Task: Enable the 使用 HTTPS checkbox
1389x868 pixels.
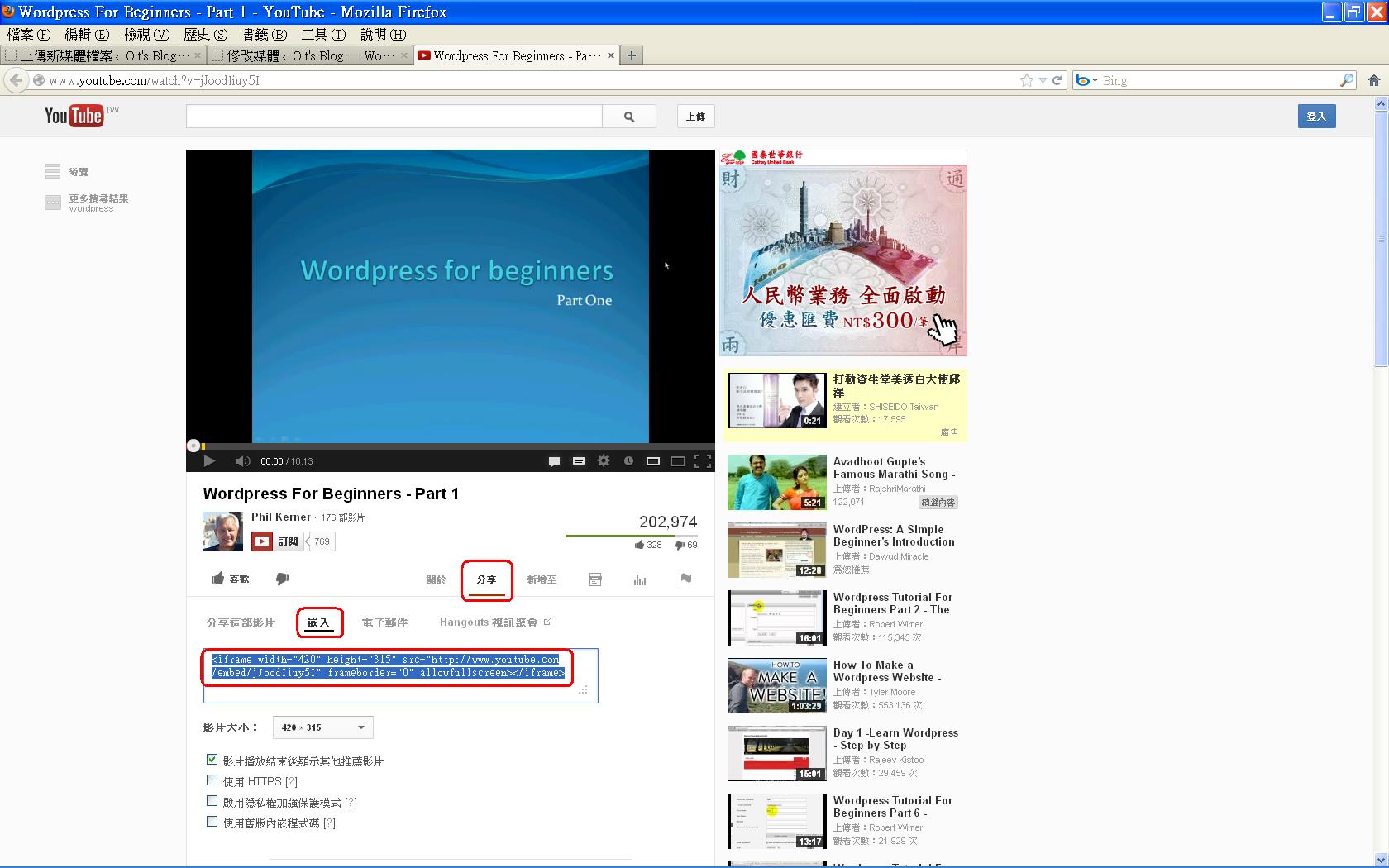Action: click(x=212, y=780)
